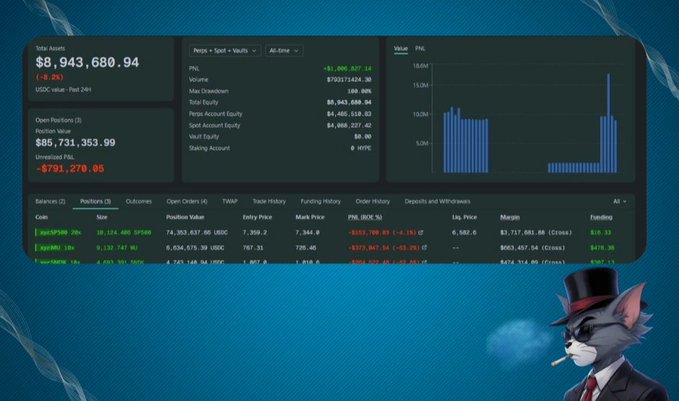This screenshot has height=401, width=679.
Task: Open the Trade History tab
Action: click(x=269, y=201)
